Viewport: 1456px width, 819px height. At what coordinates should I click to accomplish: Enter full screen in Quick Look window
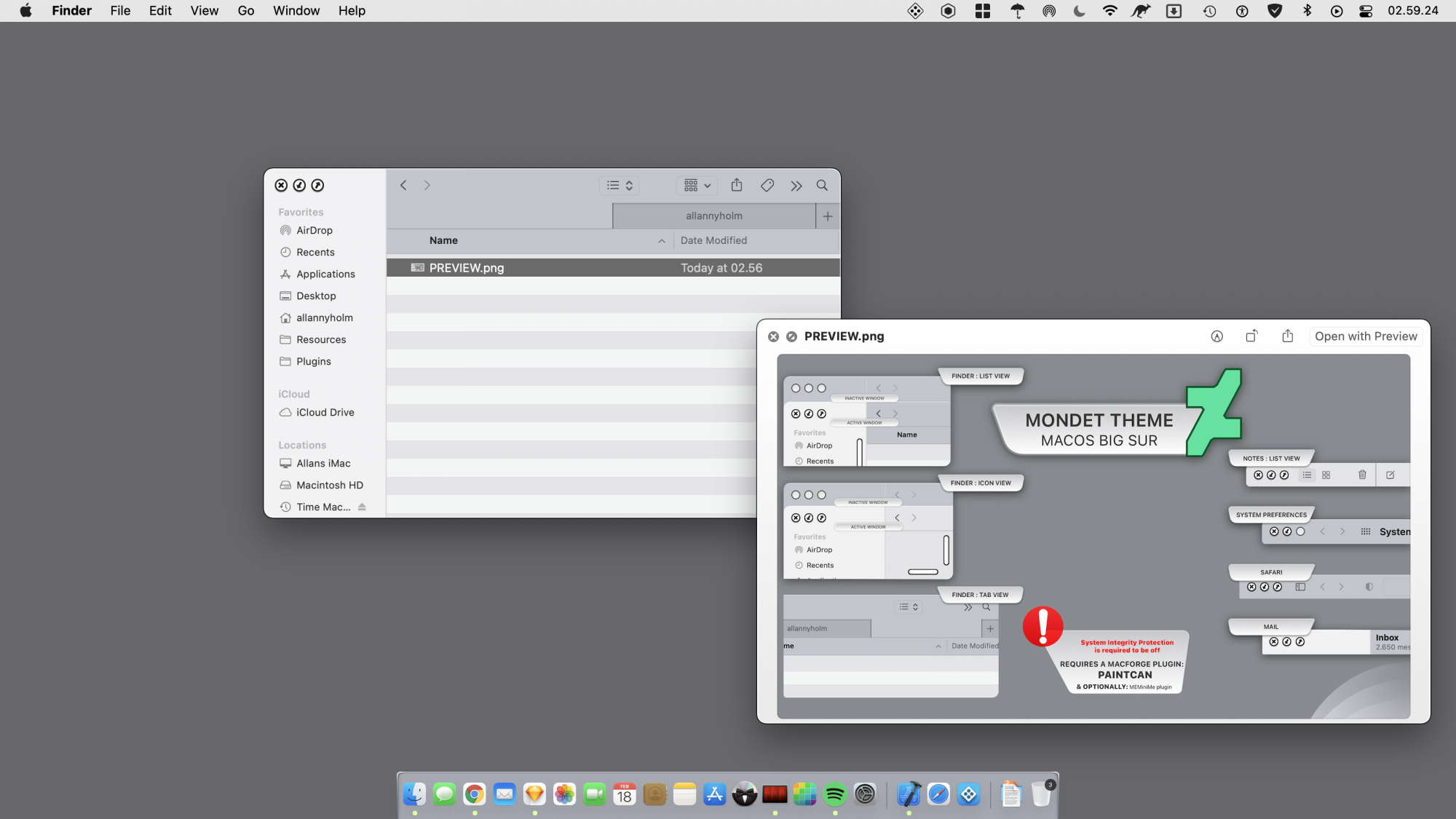coord(791,336)
